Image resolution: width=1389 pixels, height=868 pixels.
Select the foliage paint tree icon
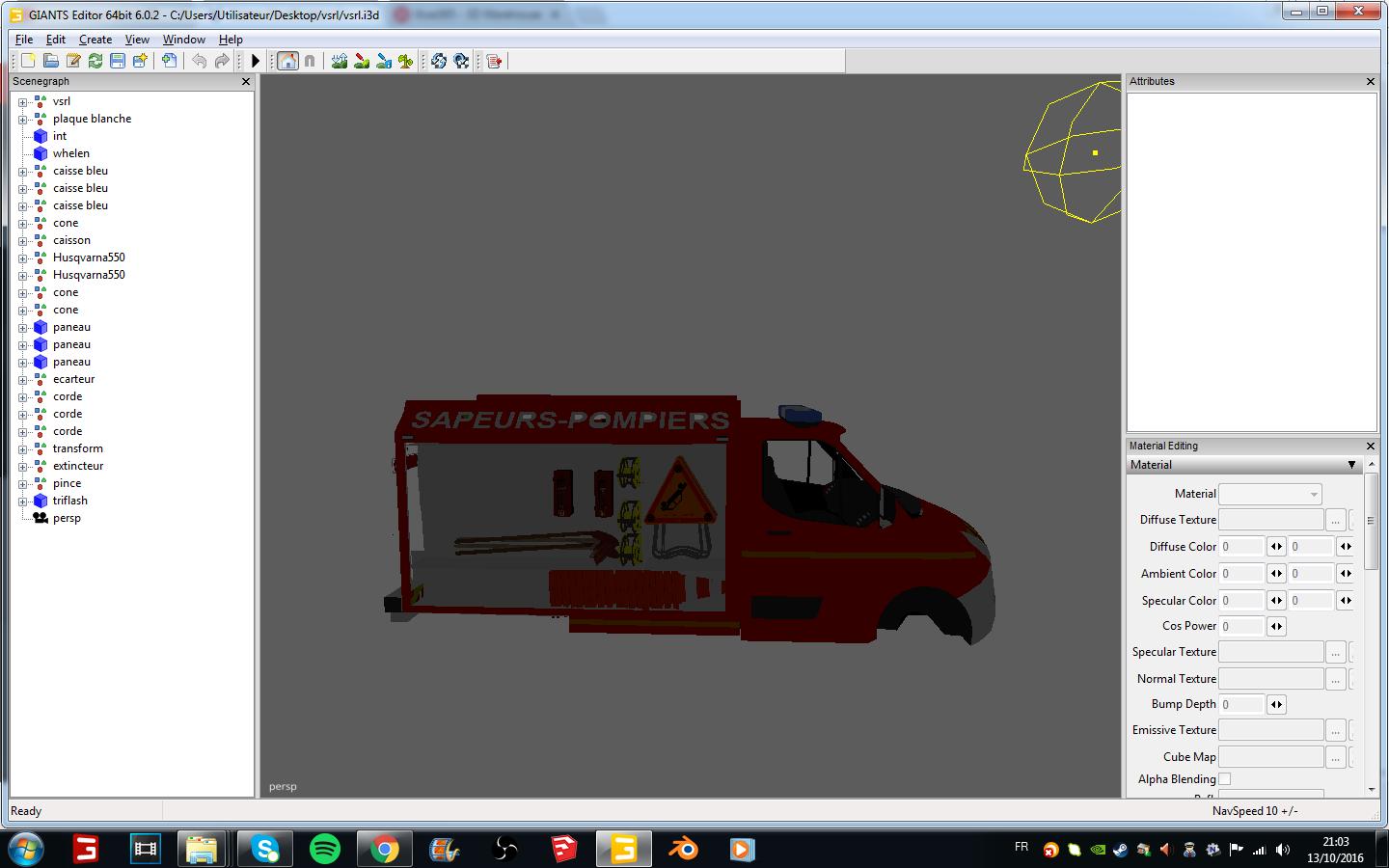pyautogui.click(x=406, y=61)
